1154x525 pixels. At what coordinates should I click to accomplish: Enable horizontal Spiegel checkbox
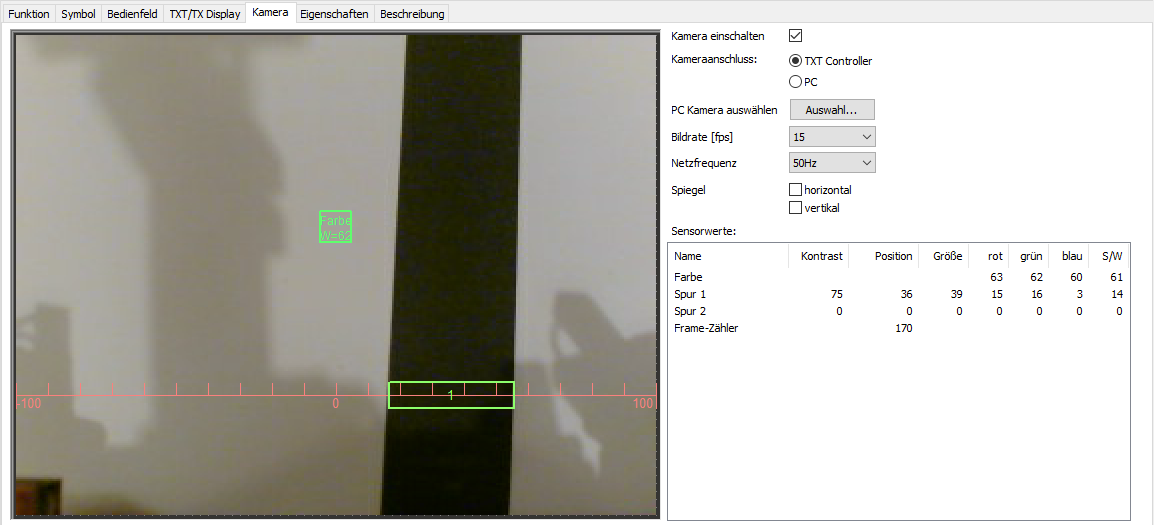(x=795, y=190)
